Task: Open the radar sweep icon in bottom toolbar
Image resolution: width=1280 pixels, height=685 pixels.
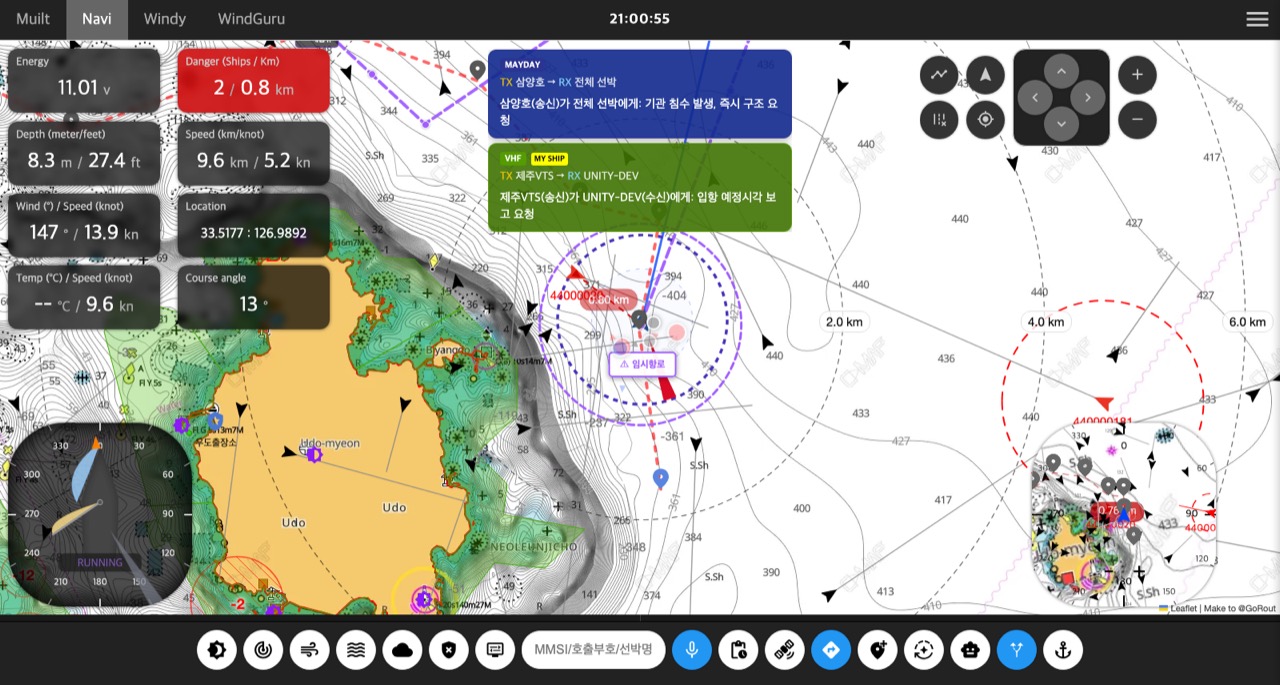Action: pos(263,650)
